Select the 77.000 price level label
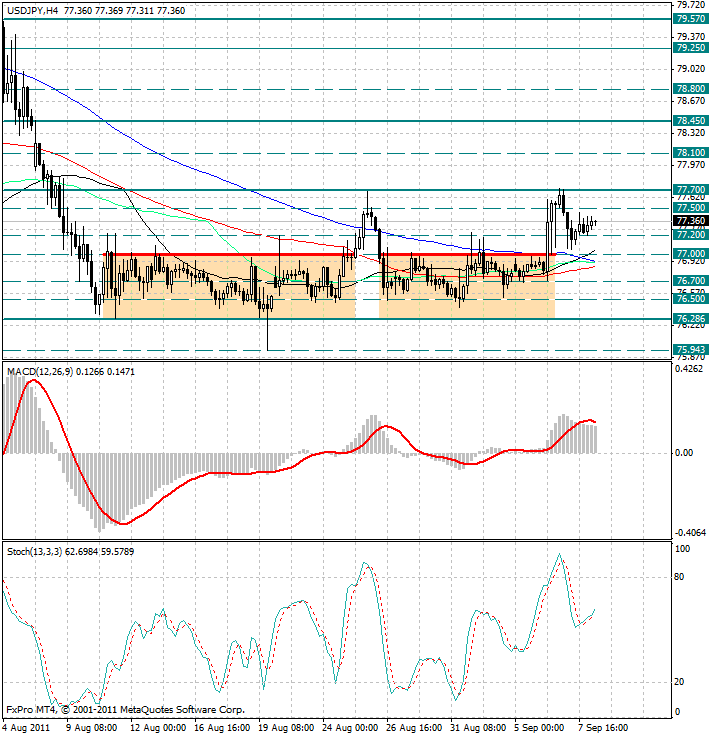Viewport: 709px width, 735px height. click(690, 255)
